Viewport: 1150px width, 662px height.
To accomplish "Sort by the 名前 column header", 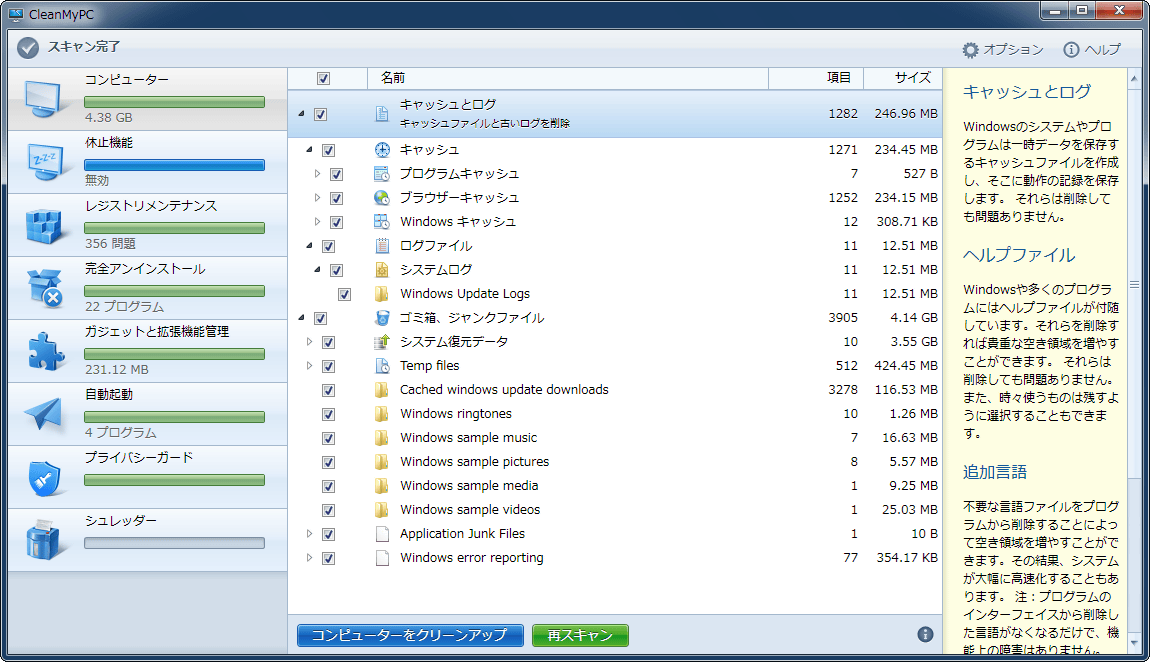I will click(568, 78).
